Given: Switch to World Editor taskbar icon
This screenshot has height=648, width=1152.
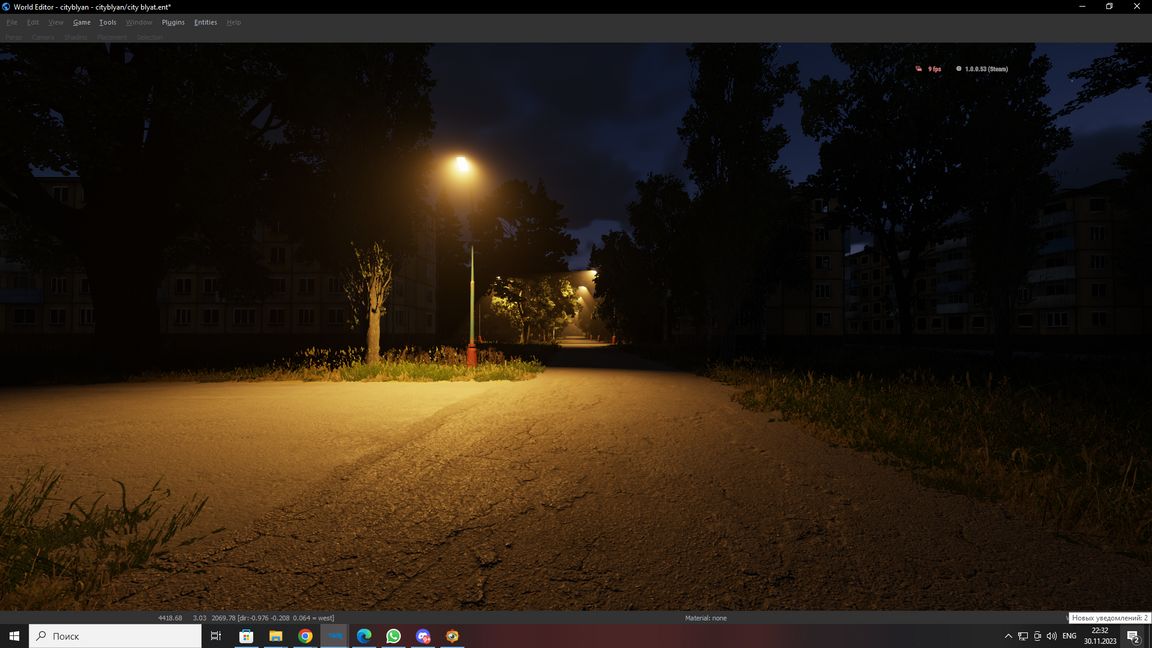Looking at the screenshot, I should coord(334,636).
